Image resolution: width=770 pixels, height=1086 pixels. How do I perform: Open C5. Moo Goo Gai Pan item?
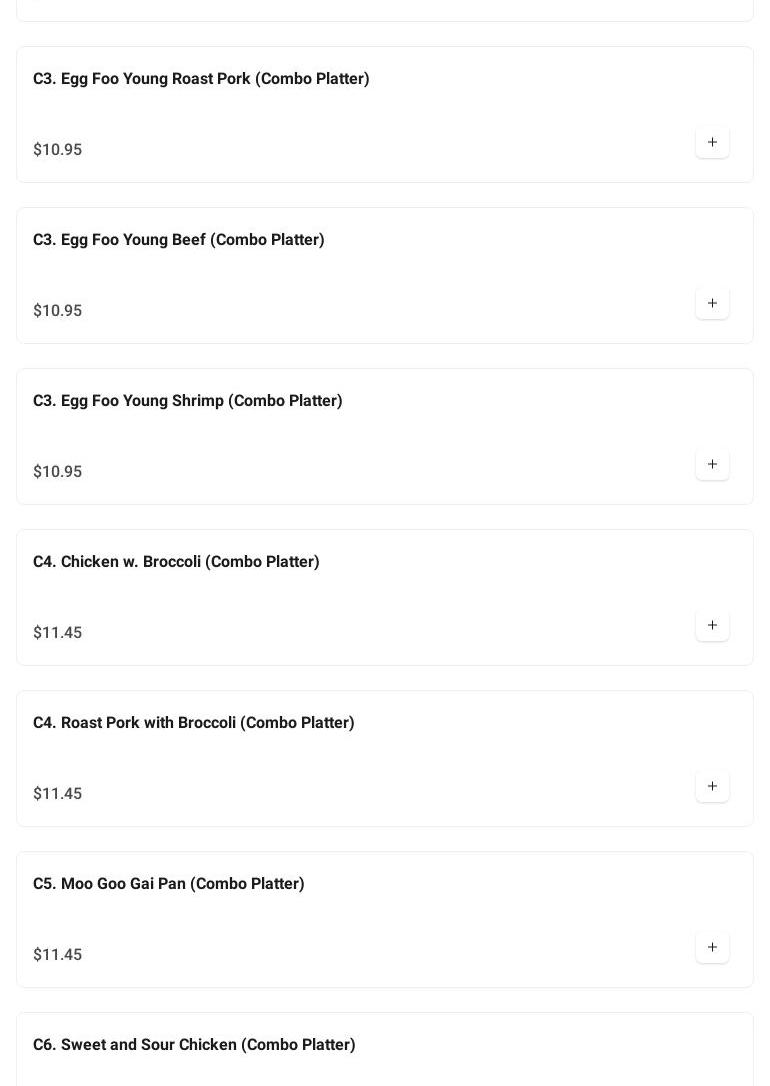tap(169, 884)
